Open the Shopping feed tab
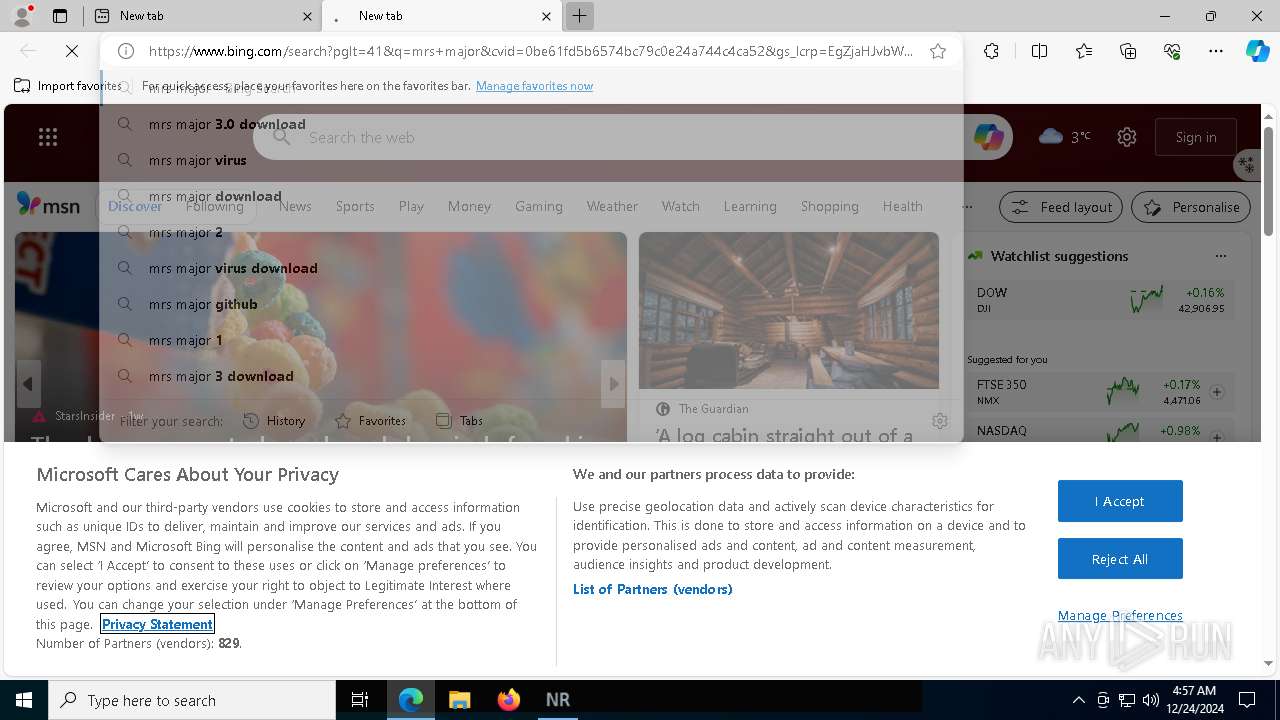Viewport: 1280px width, 720px height. (830, 206)
